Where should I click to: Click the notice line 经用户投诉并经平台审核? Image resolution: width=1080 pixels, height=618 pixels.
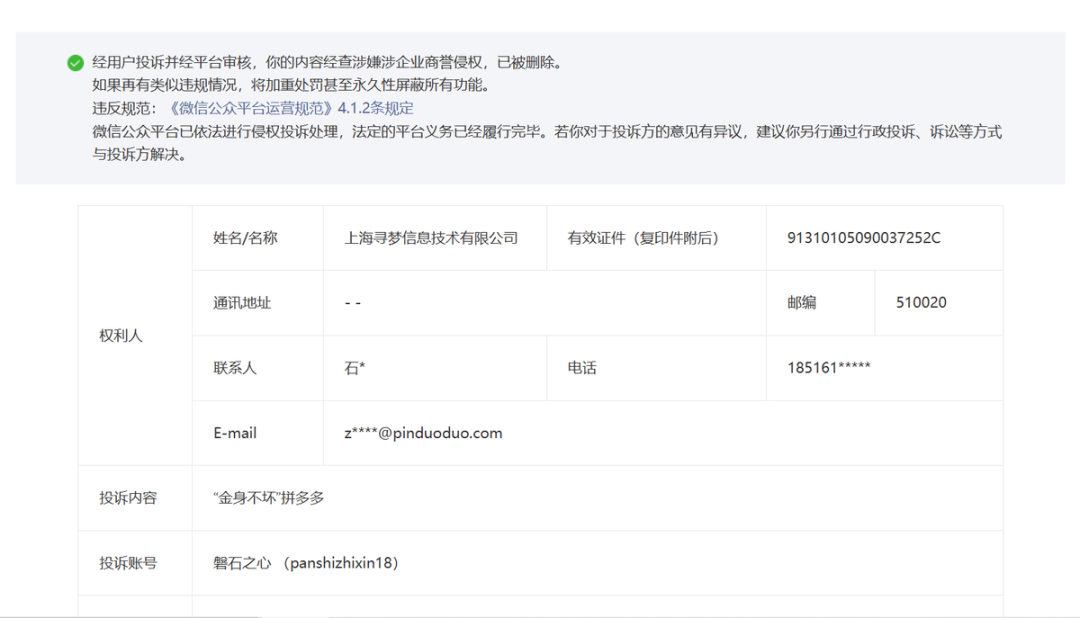(x=329, y=63)
